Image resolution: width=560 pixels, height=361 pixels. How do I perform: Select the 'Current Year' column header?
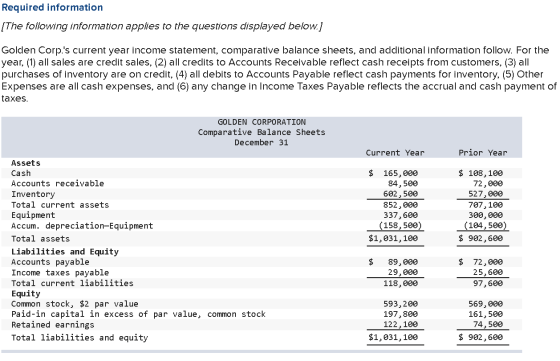395,153
